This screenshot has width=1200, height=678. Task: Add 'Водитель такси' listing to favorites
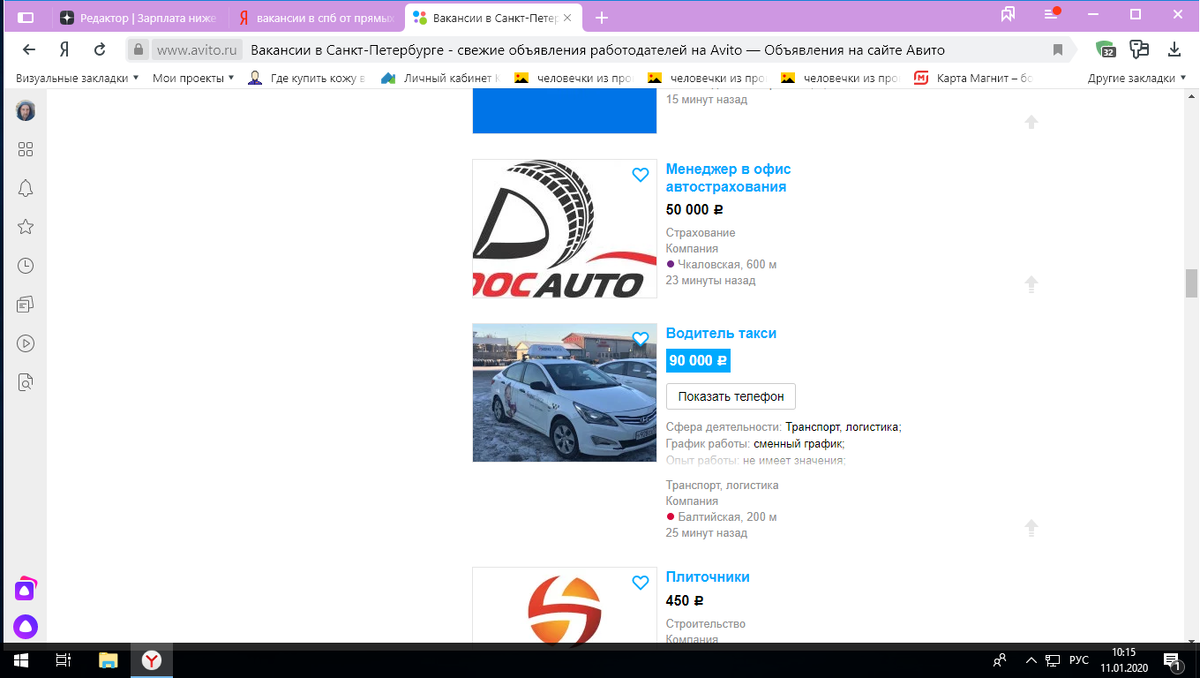coord(641,339)
